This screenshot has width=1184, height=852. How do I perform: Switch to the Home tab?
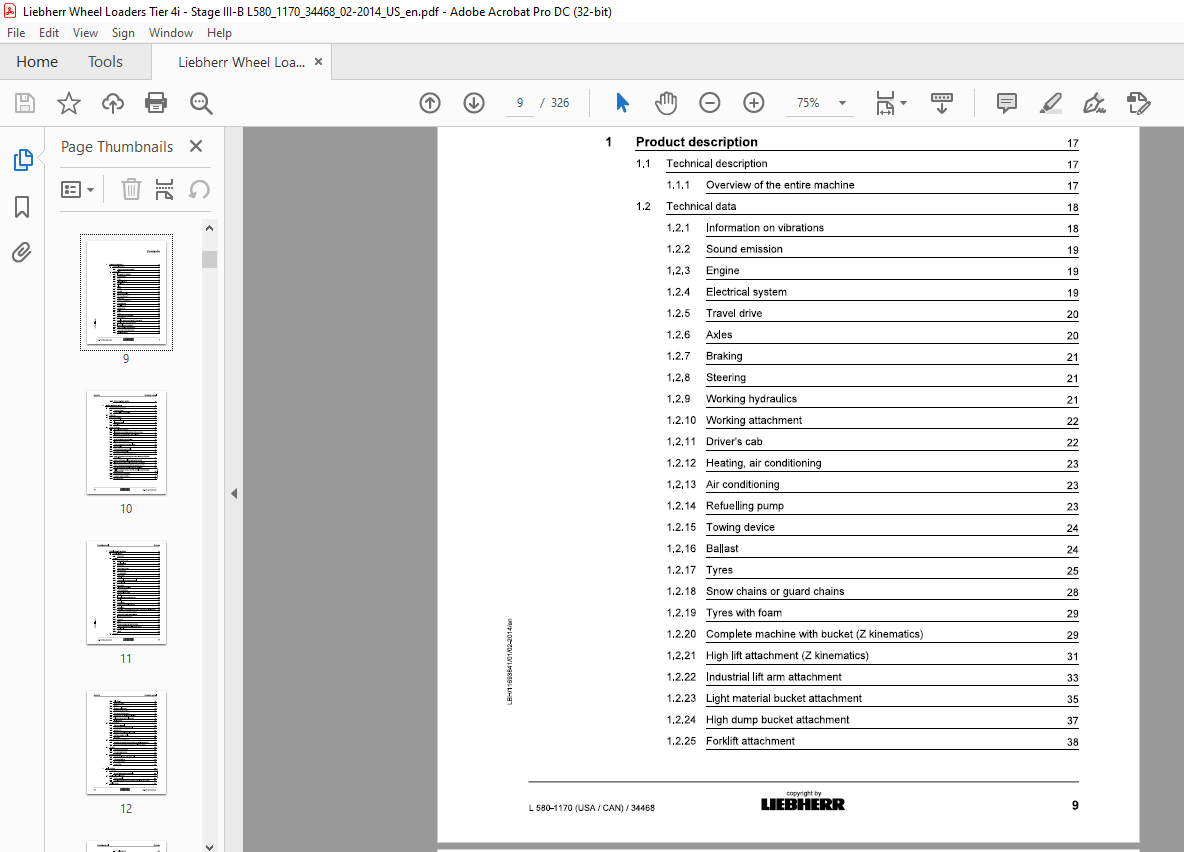click(37, 62)
